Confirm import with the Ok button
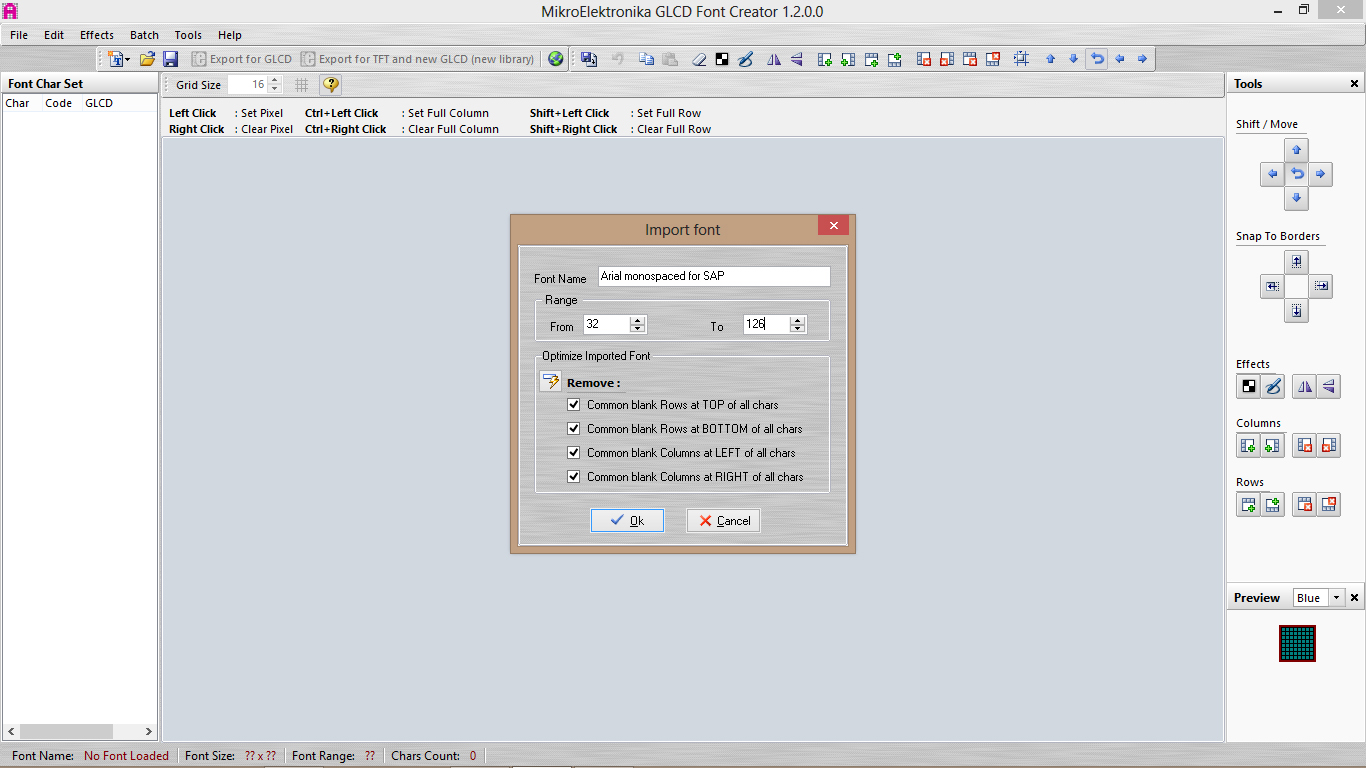 tap(627, 521)
